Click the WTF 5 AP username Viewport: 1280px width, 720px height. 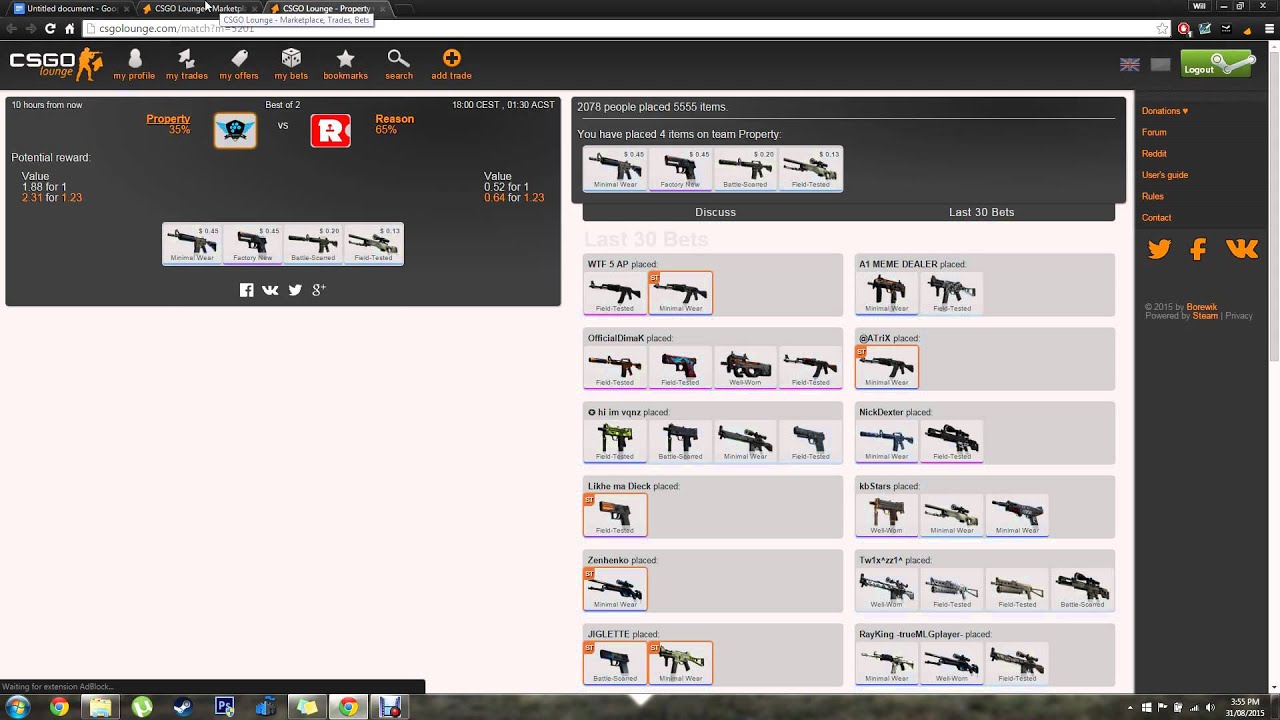coord(608,264)
